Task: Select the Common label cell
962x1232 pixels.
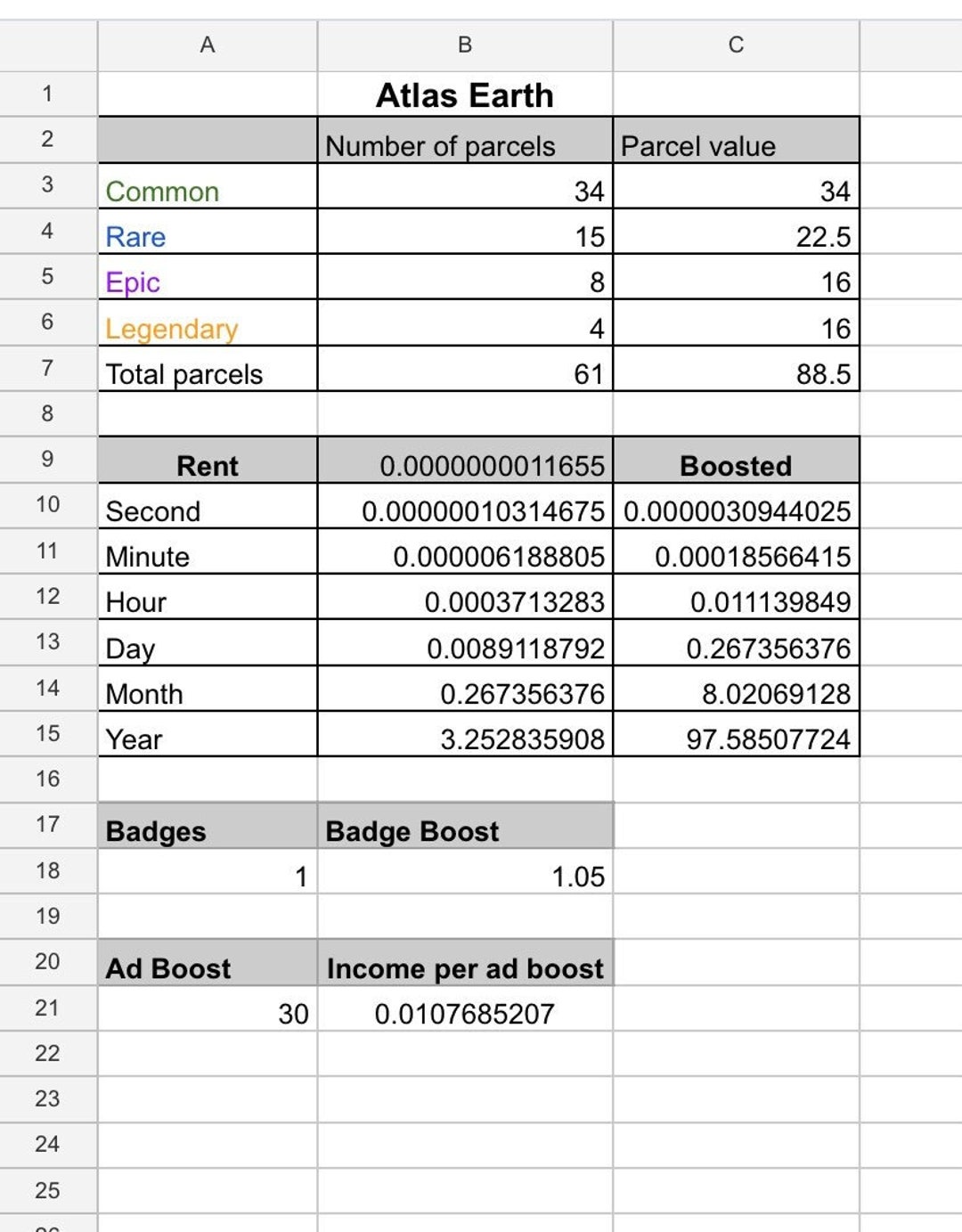Action: [208, 186]
